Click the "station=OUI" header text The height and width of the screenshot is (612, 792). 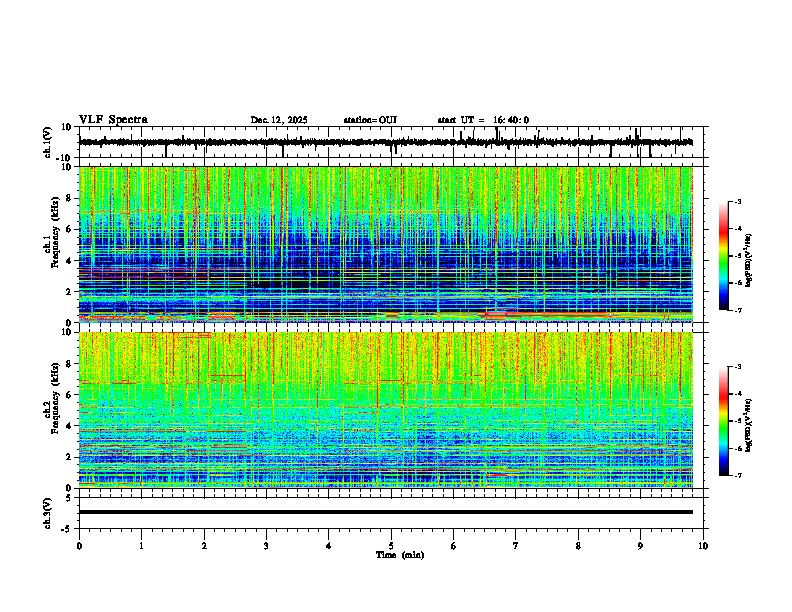tap(370, 120)
